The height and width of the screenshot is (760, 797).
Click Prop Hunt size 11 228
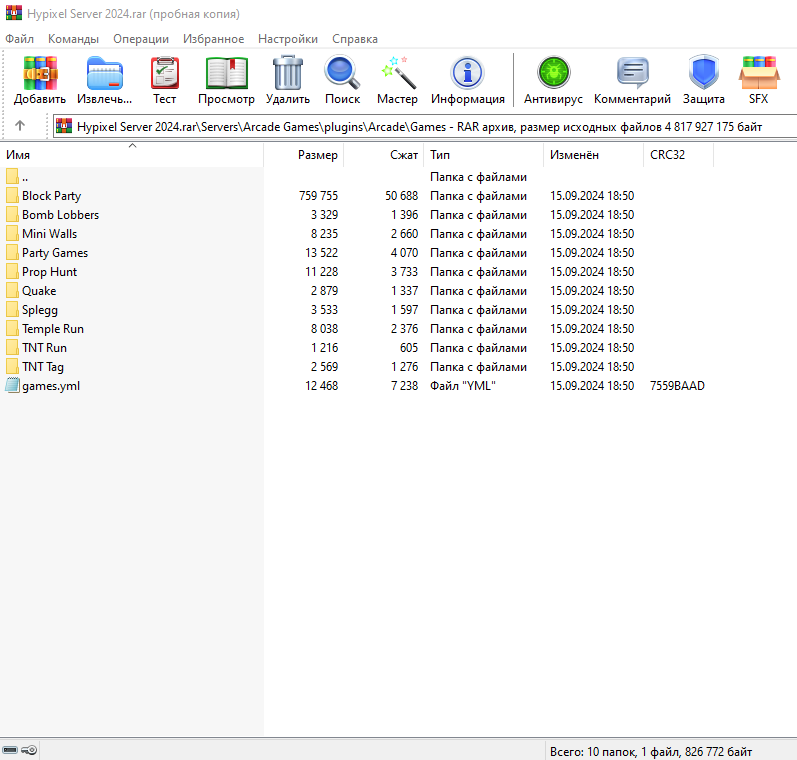coord(321,272)
